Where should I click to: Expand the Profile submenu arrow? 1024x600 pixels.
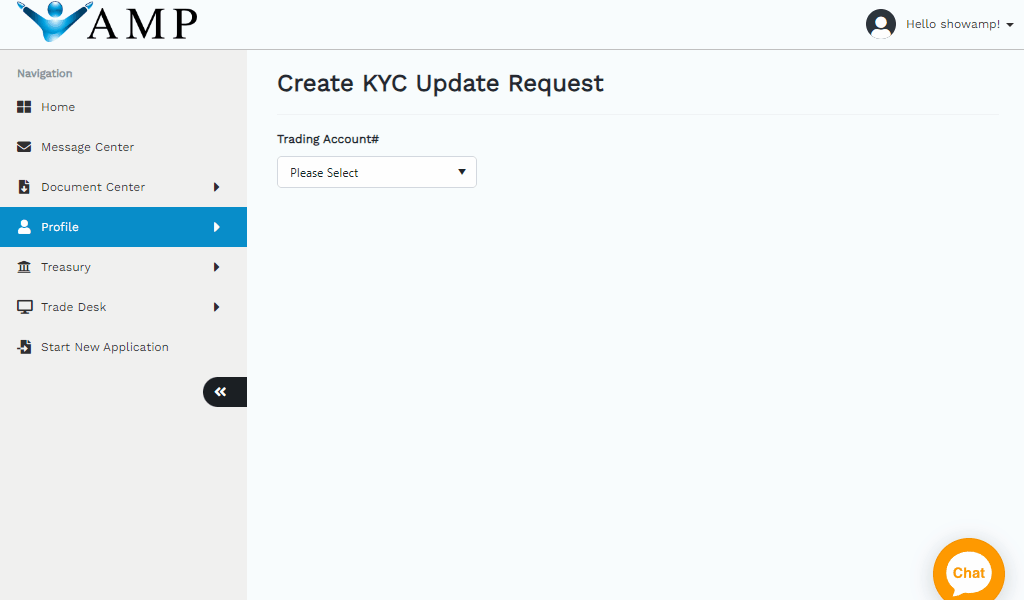click(216, 227)
